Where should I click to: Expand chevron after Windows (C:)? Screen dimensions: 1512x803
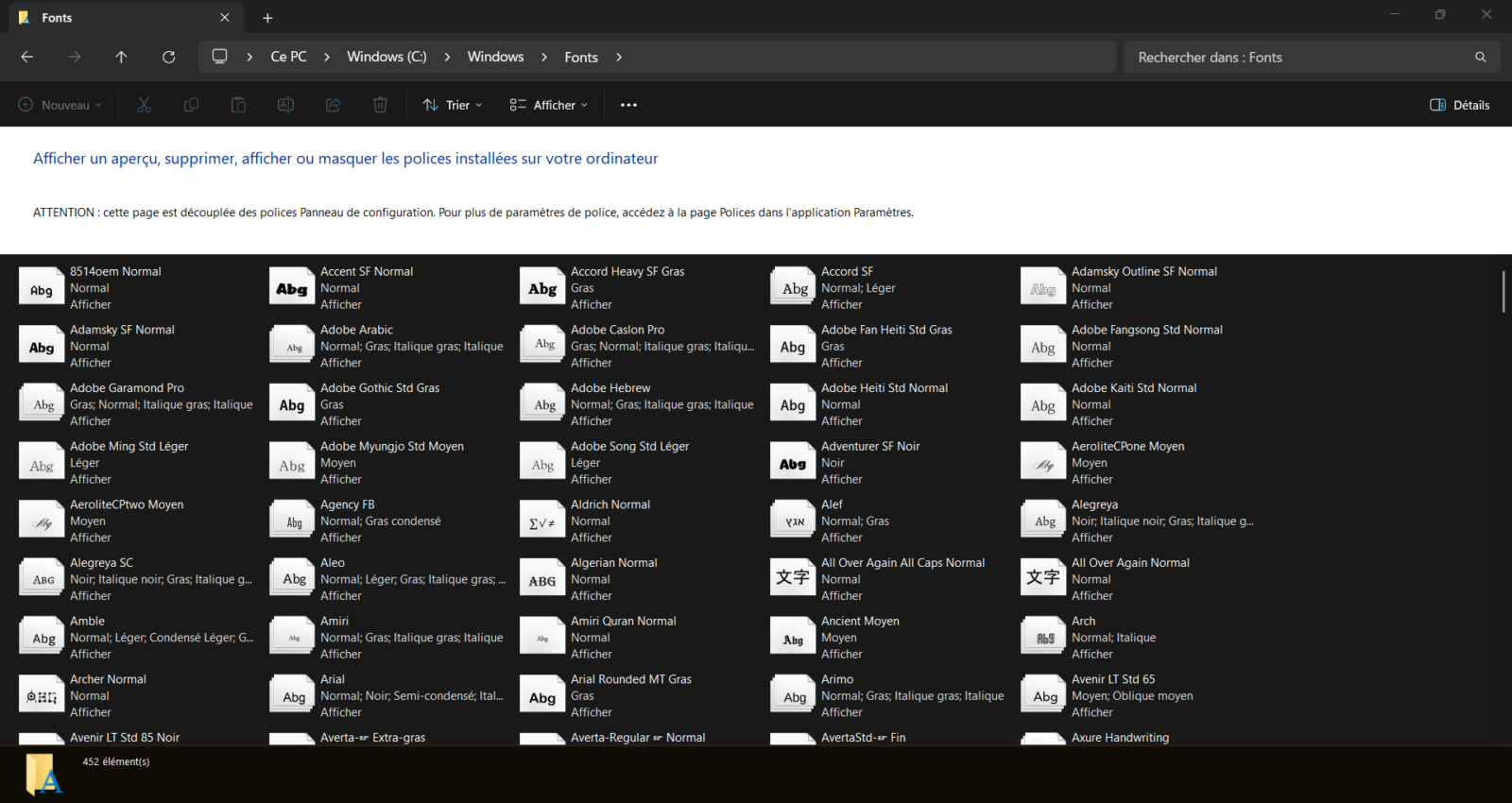pyautogui.click(x=447, y=57)
